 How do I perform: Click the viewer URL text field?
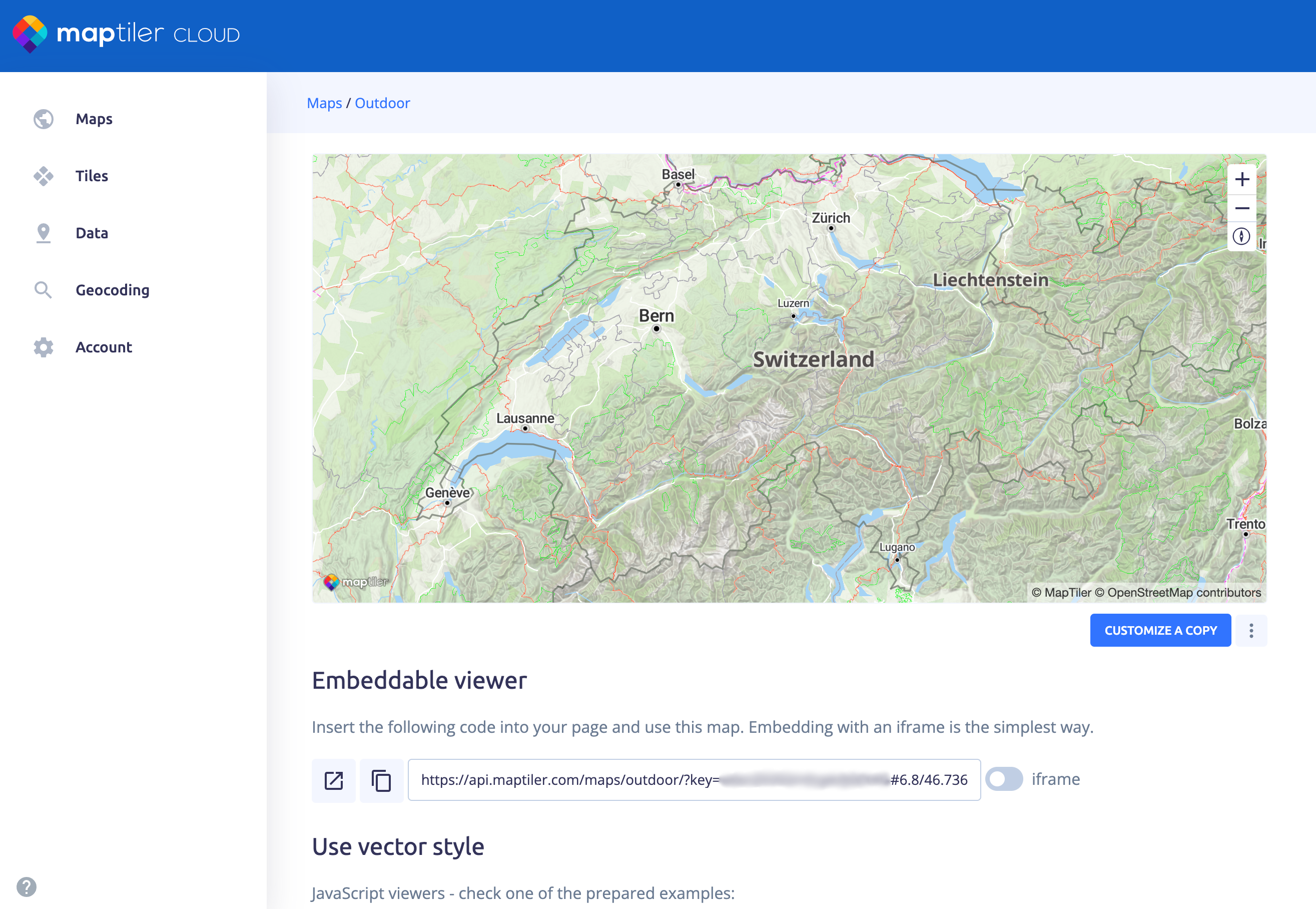(x=694, y=780)
